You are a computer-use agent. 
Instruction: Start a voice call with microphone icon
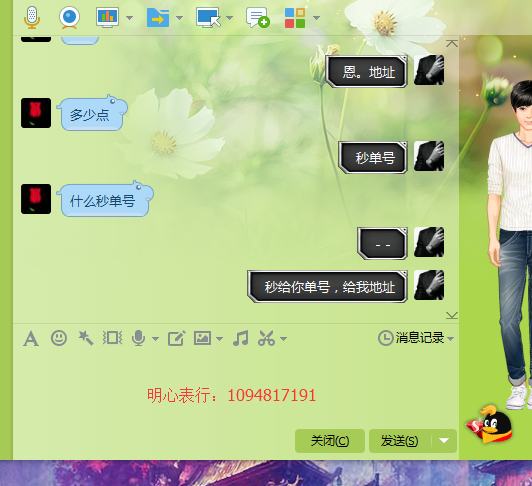32,17
